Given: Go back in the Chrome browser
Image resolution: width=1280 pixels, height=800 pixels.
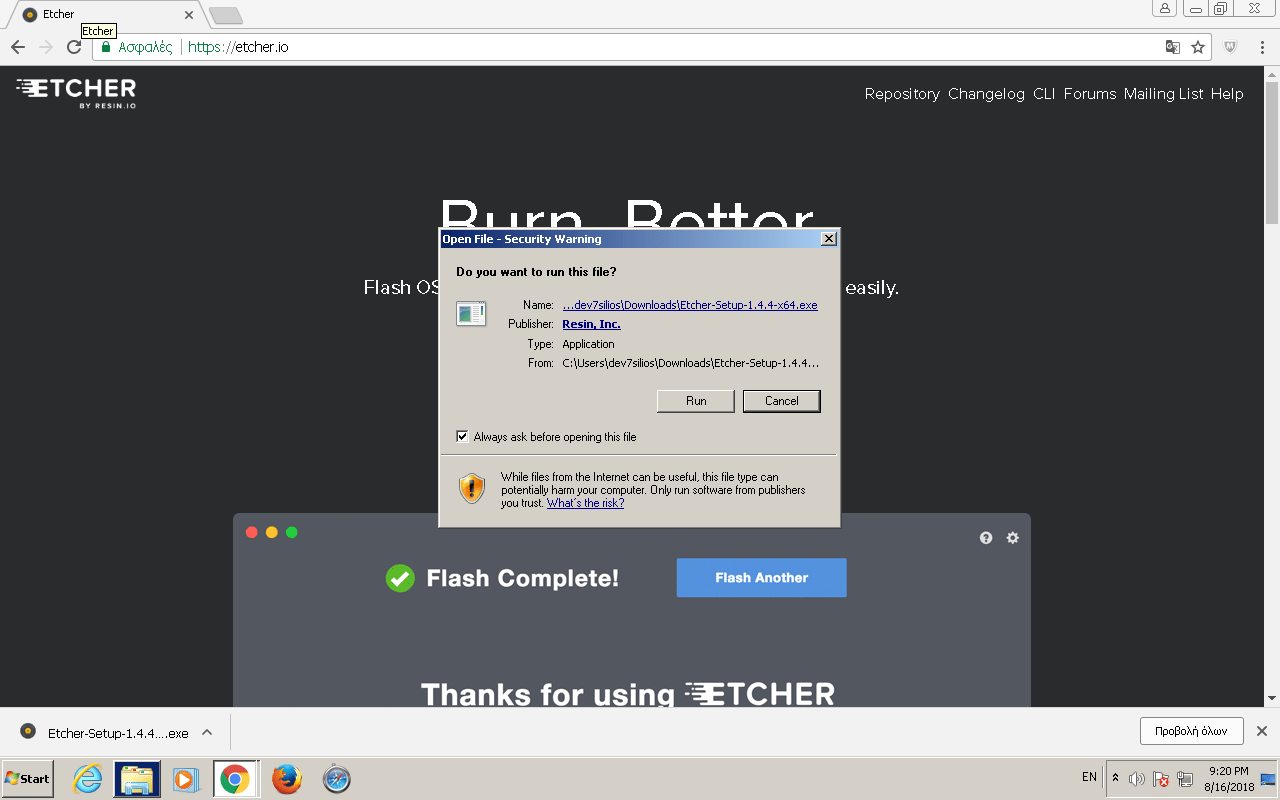Looking at the screenshot, I should tap(18, 47).
